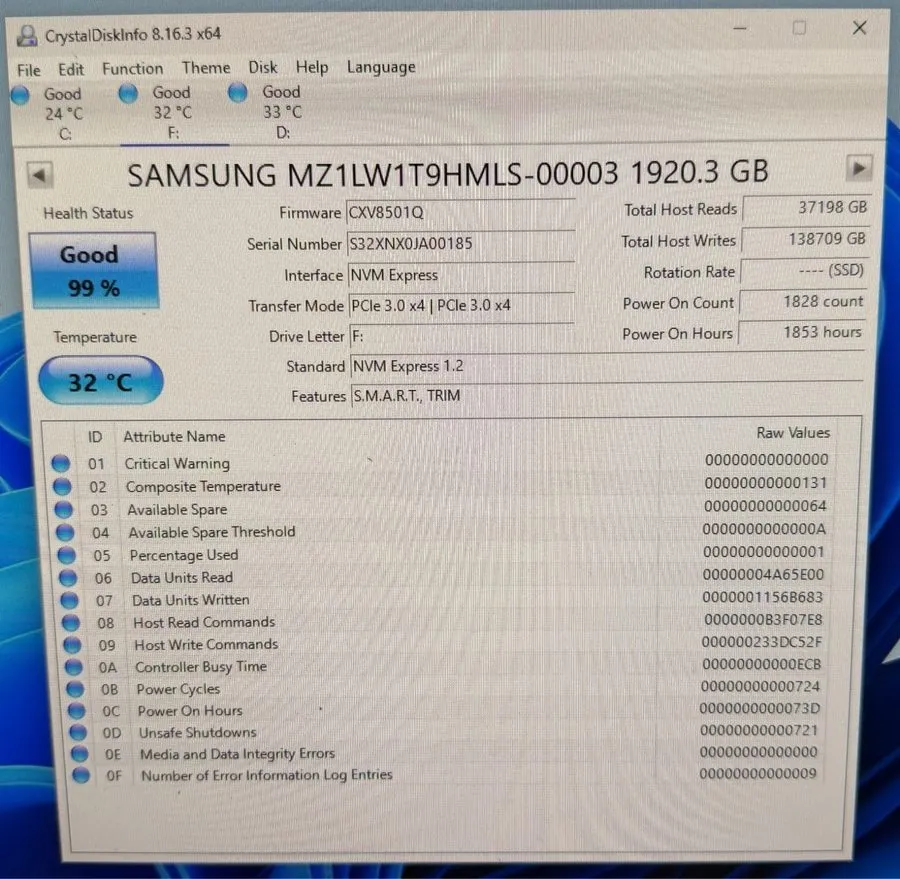Screen dimensions: 900x879
Task: Select the Unsafe Shutdowns attribute name
Action: coord(197,733)
